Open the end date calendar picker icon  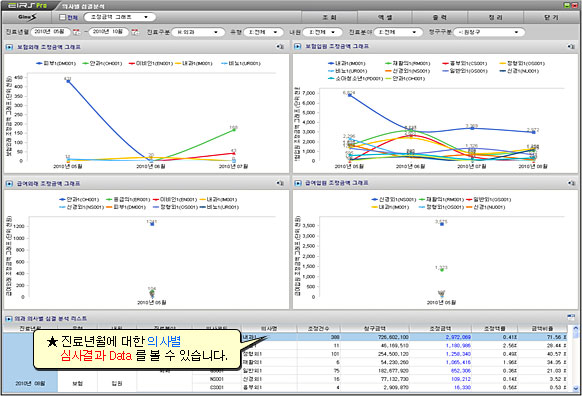click(x=135, y=32)
